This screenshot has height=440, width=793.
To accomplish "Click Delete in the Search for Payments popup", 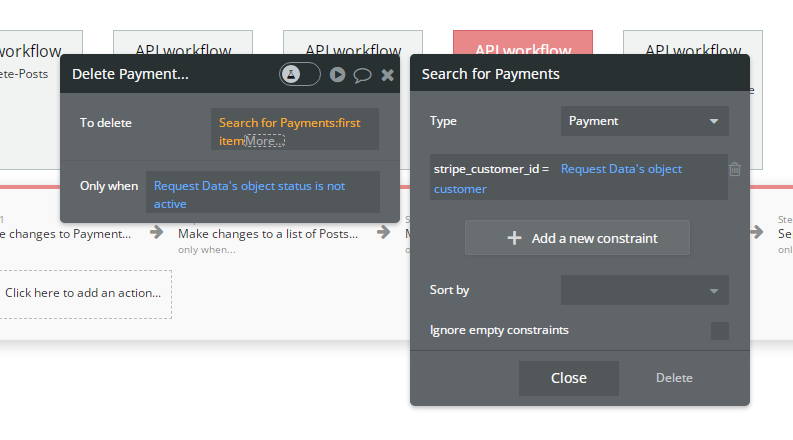I will [674, 378].
